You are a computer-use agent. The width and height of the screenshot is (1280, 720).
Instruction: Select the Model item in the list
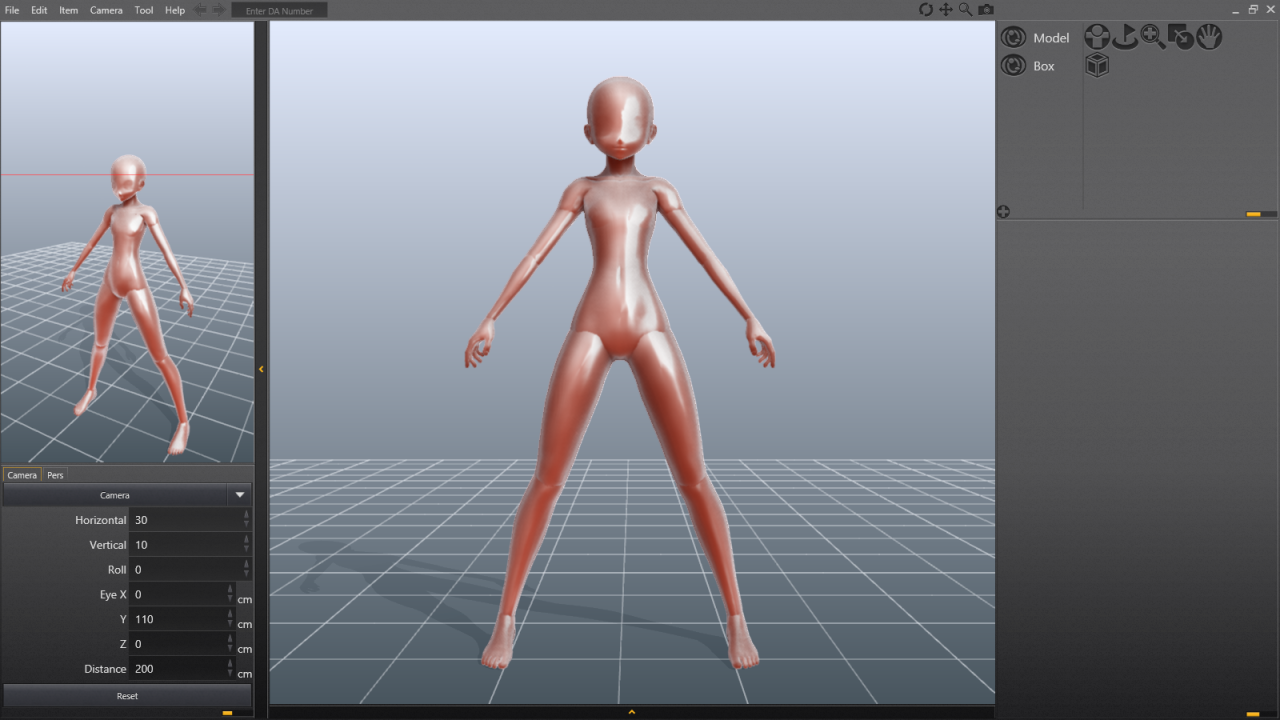point(1051,38)
